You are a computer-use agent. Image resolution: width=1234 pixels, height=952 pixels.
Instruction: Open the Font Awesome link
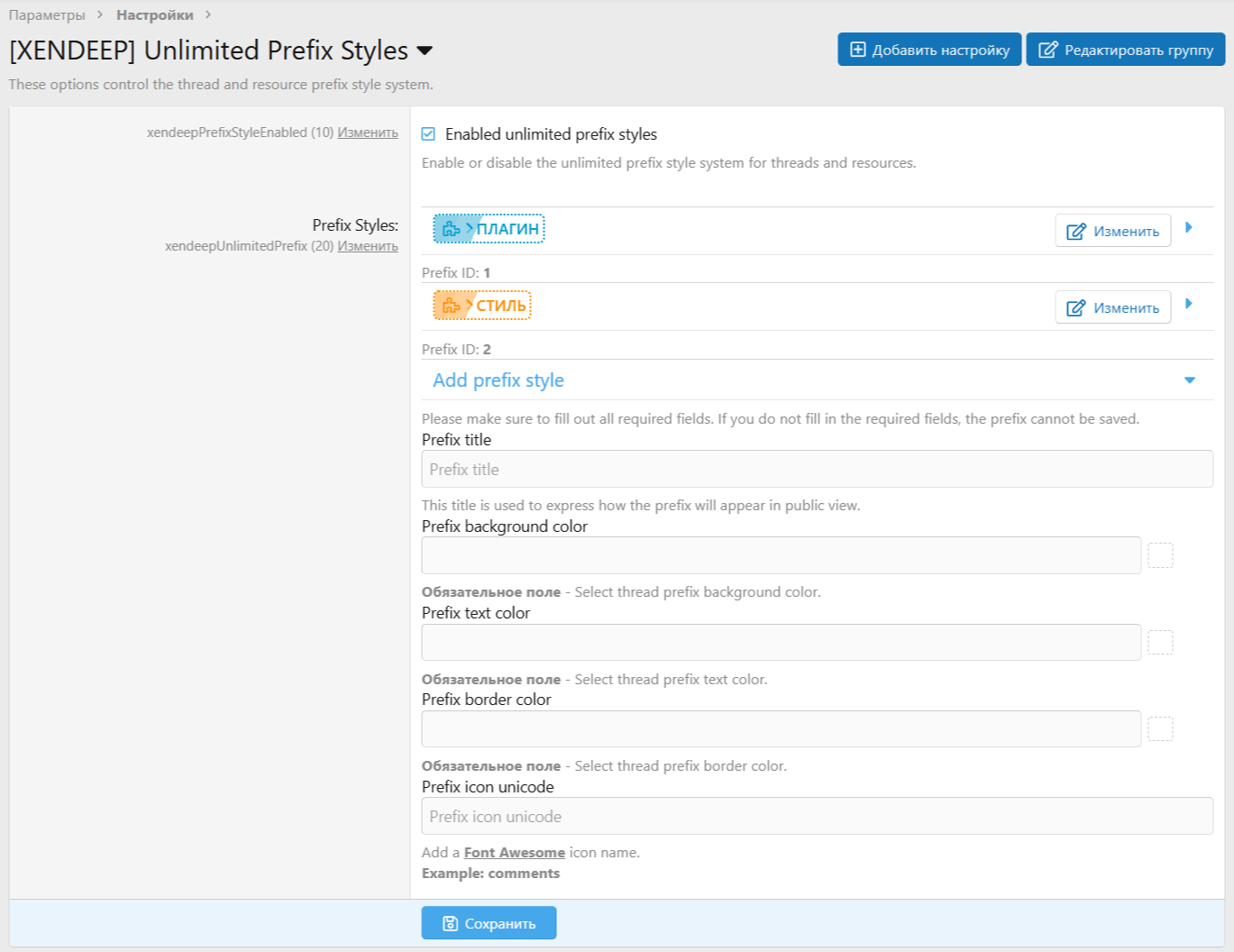coord(513,852)
